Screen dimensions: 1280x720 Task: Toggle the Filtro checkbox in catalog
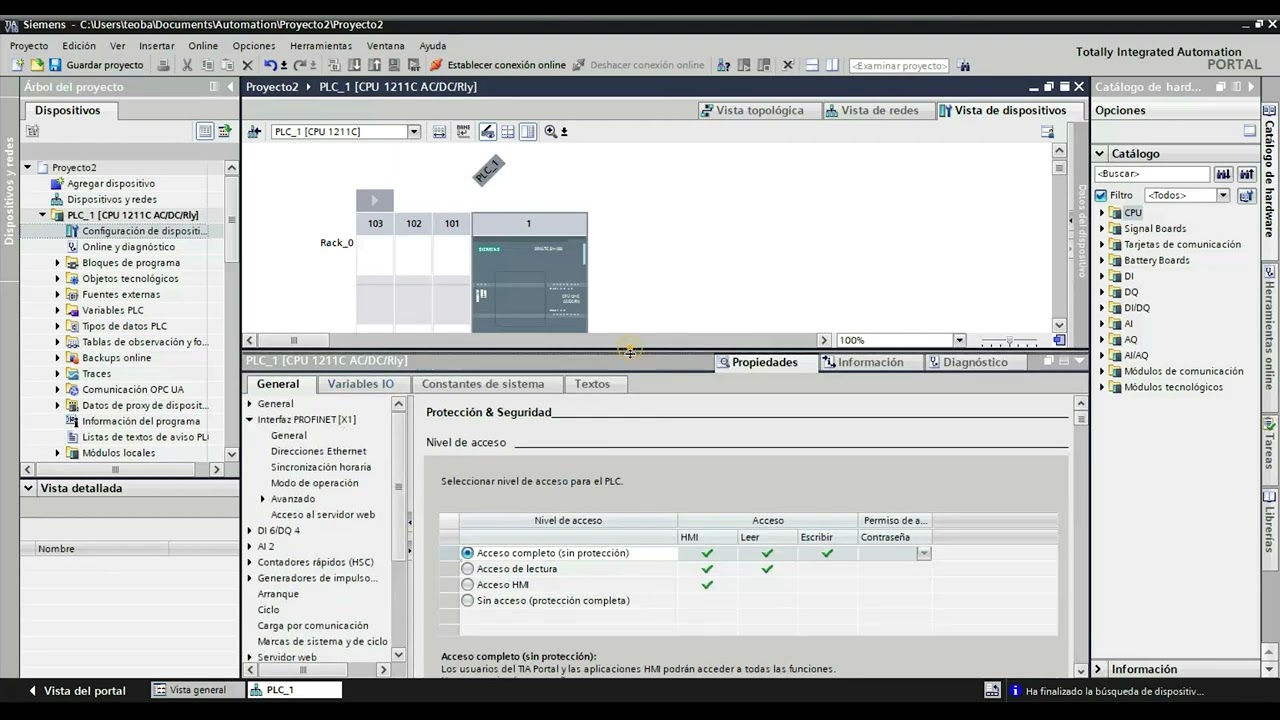1101,196
